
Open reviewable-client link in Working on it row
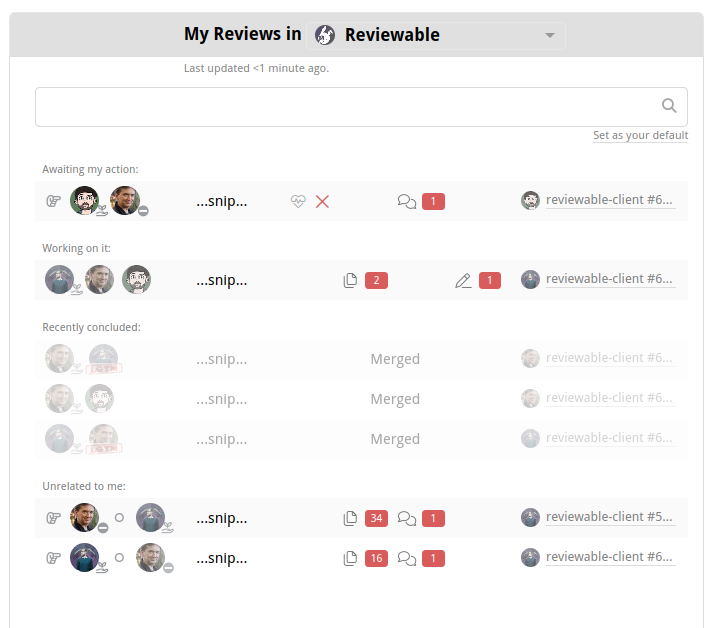coord(610,279)
